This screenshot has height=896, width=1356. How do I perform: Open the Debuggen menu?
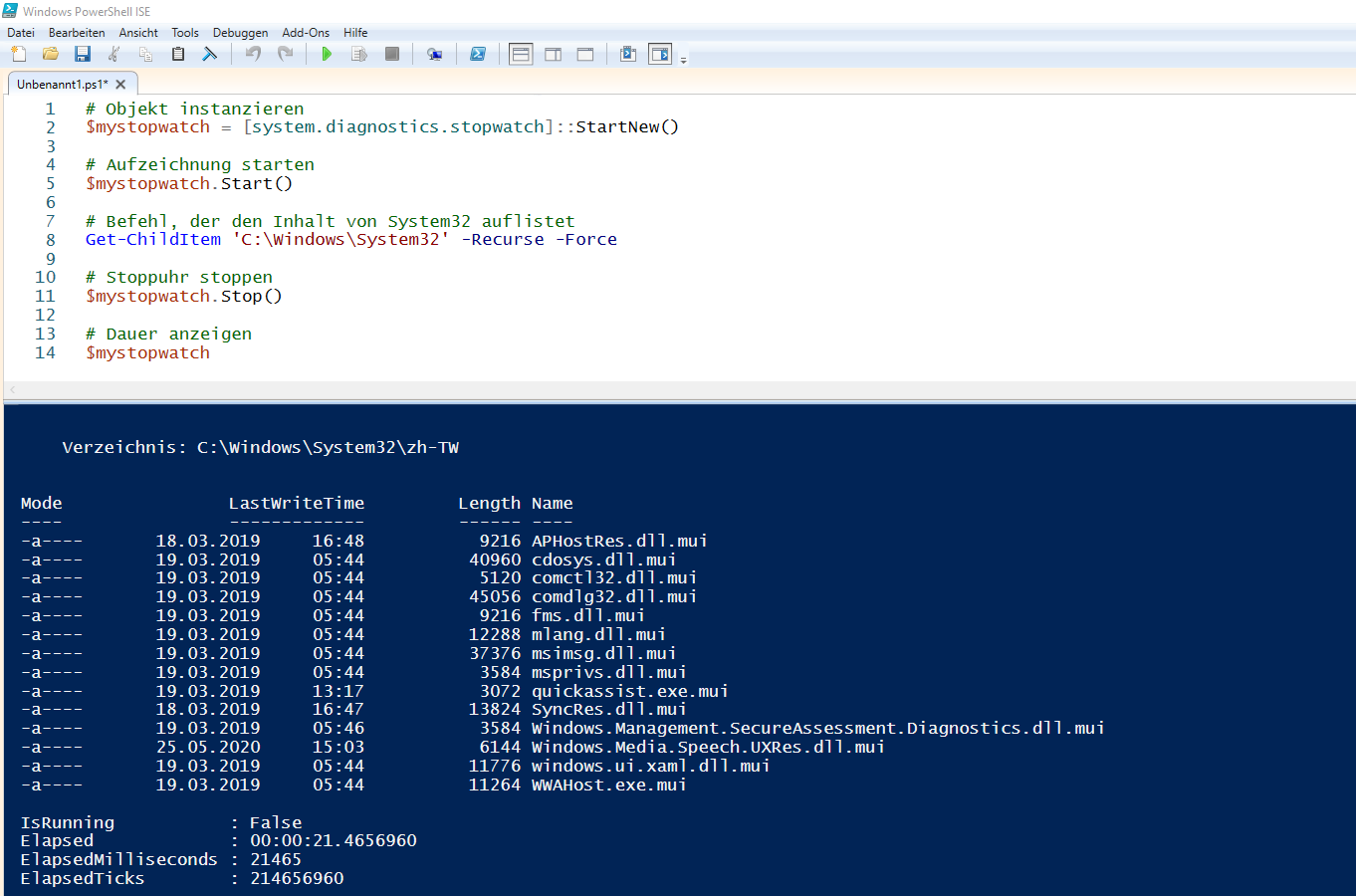click(x=240, y=32)
